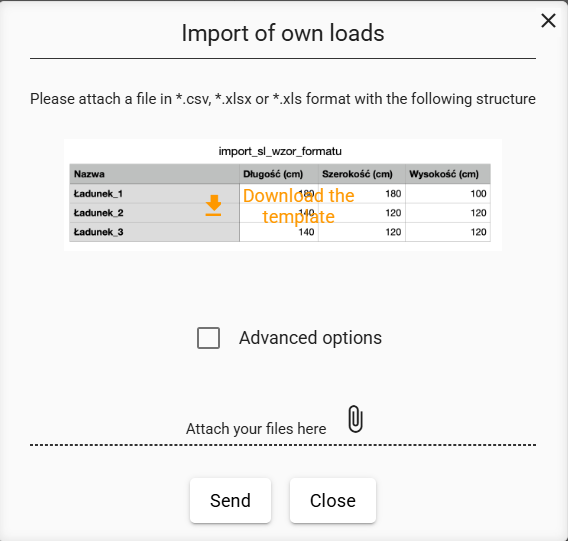
Task: Click the Attach your files here text
Action: [256, 429]
